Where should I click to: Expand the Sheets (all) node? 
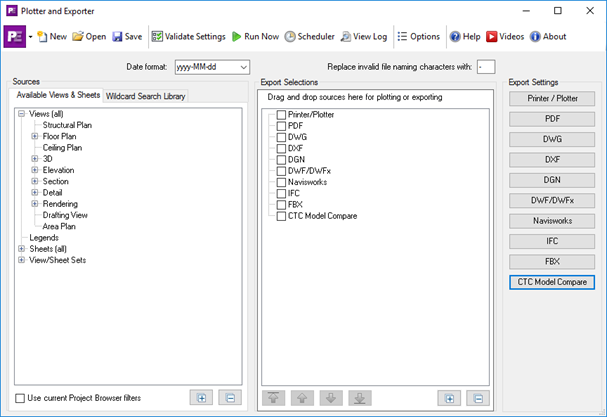[22, 249]
